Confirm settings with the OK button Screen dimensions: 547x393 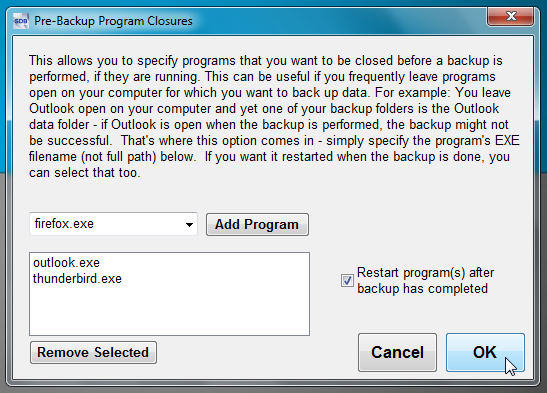[485, 352]
